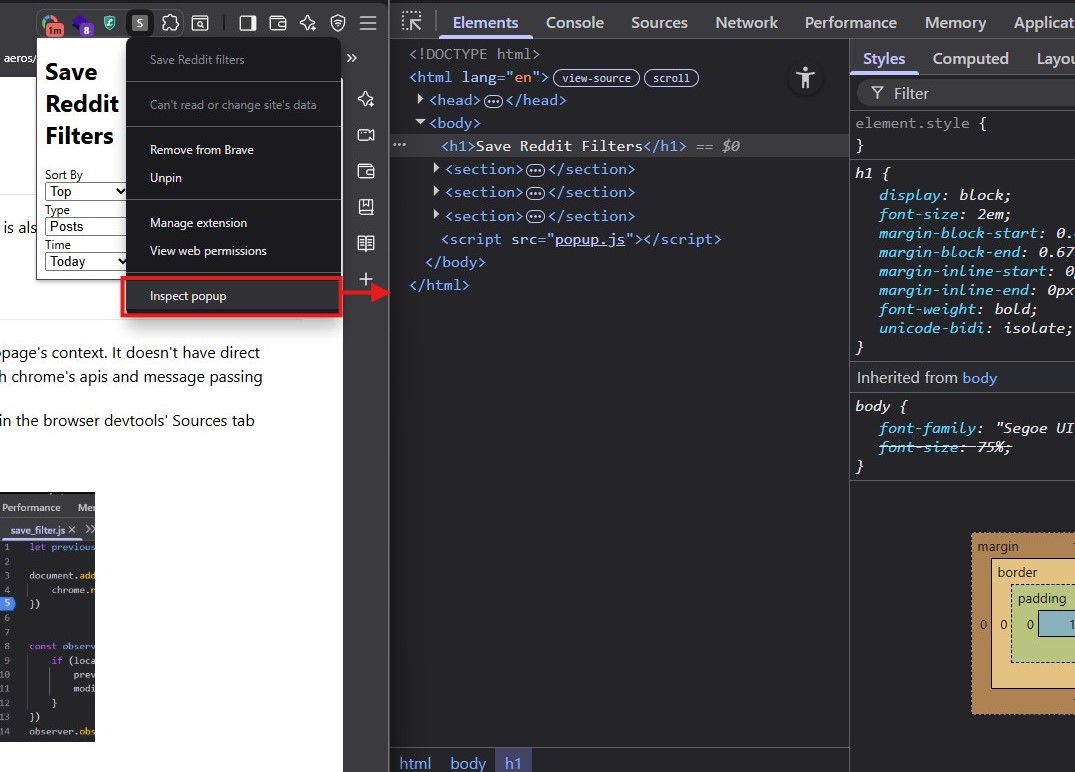Click the ellipsis badge in the second section element
The image size is (1075, 772).
tap(535, 193)
